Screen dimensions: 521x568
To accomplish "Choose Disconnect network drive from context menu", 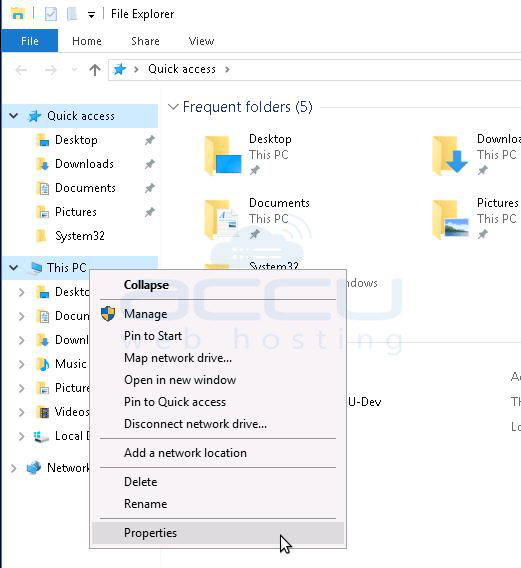I will tap(218, 424).
